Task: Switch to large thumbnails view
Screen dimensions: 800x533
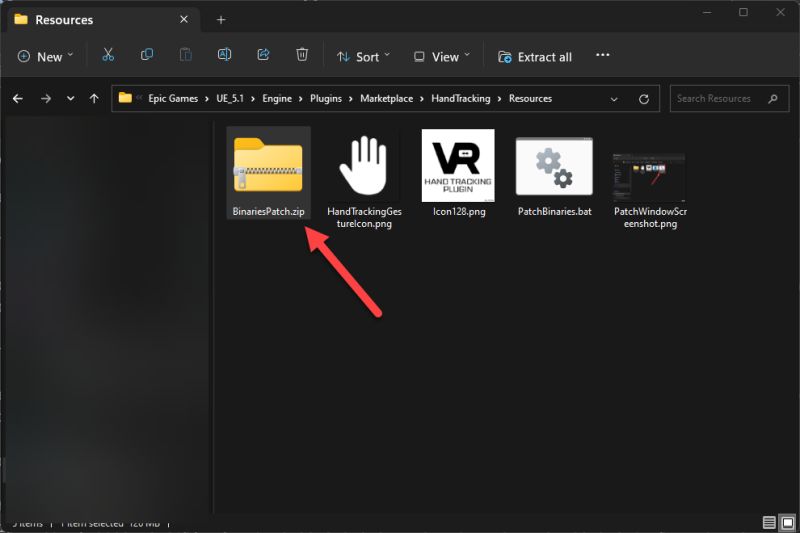Action: pos(788,522)
